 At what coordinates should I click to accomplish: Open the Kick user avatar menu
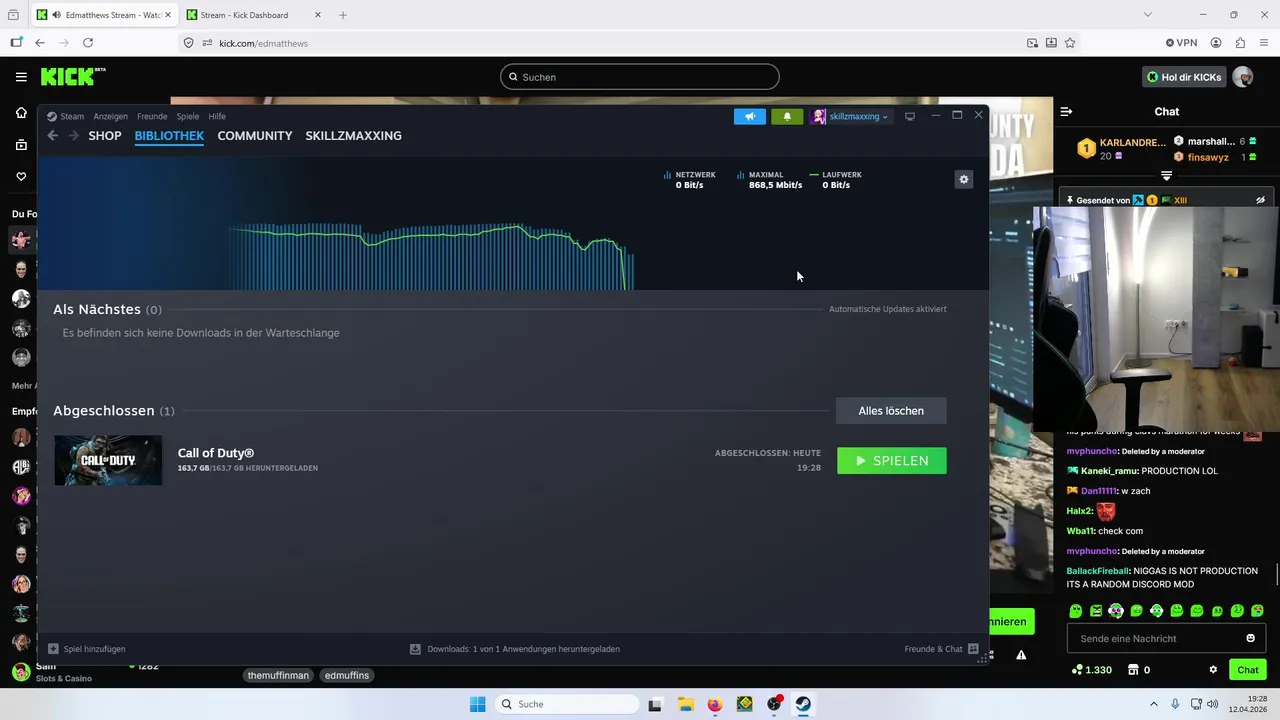coord(1243,77)
